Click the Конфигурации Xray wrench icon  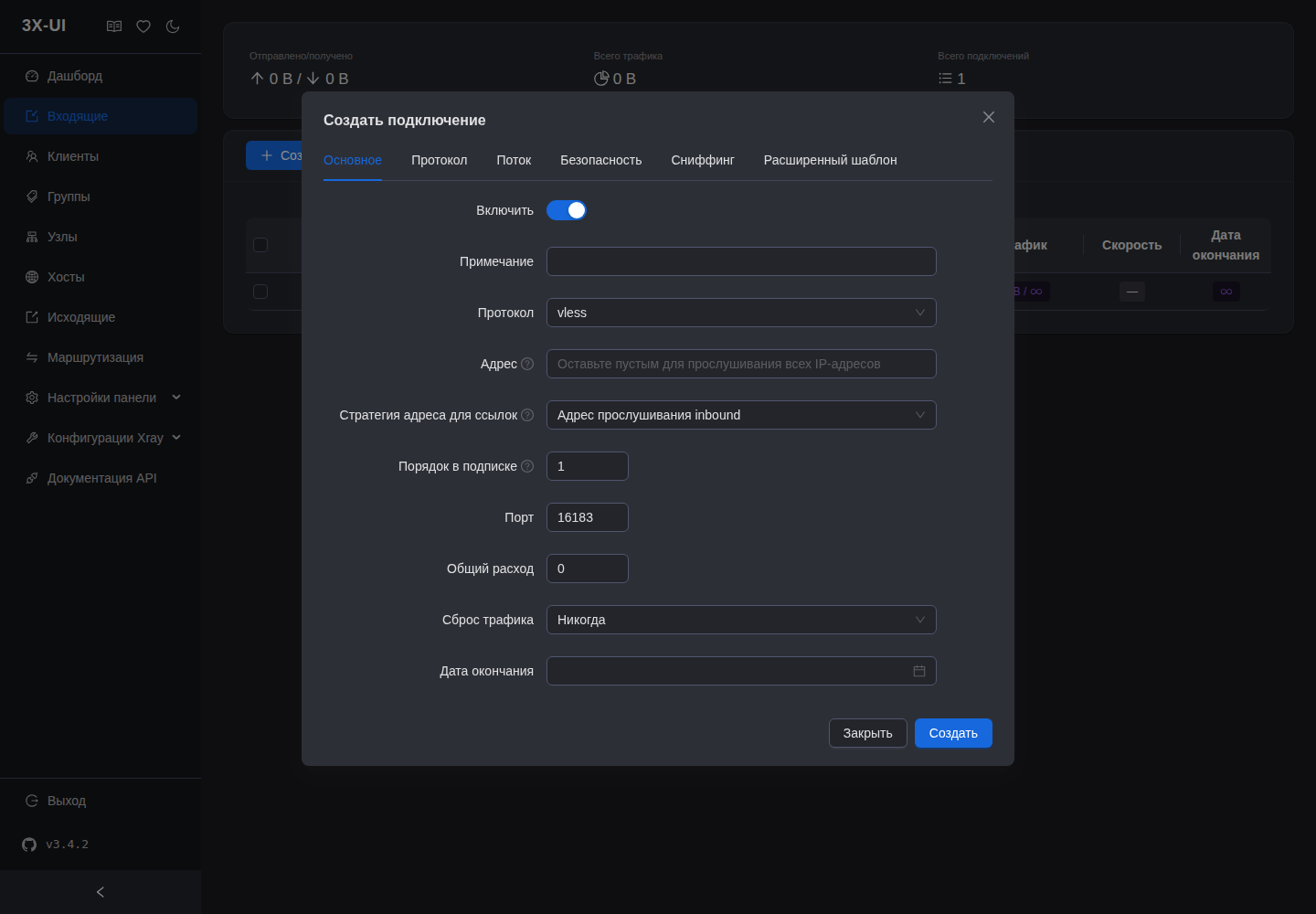coord(32,438)
